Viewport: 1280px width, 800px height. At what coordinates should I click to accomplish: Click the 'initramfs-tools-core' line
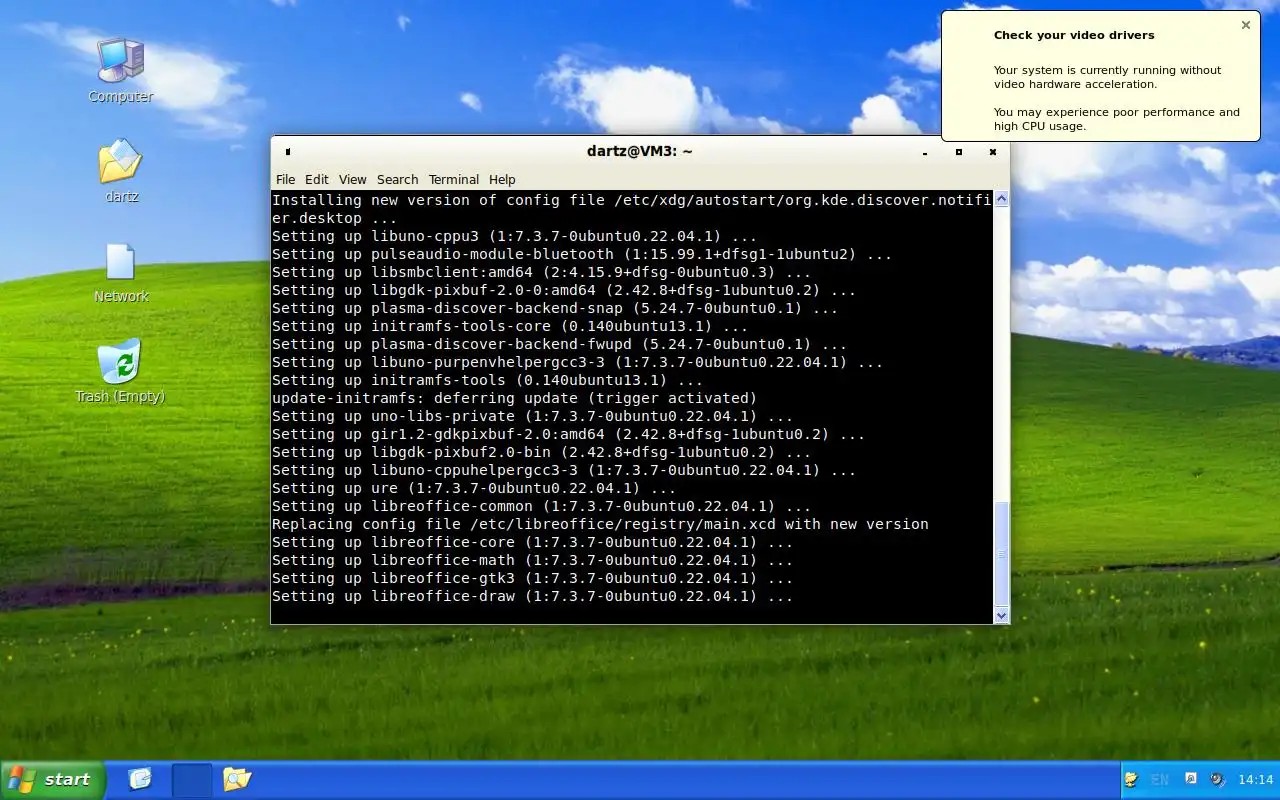(x=510, y=326)
